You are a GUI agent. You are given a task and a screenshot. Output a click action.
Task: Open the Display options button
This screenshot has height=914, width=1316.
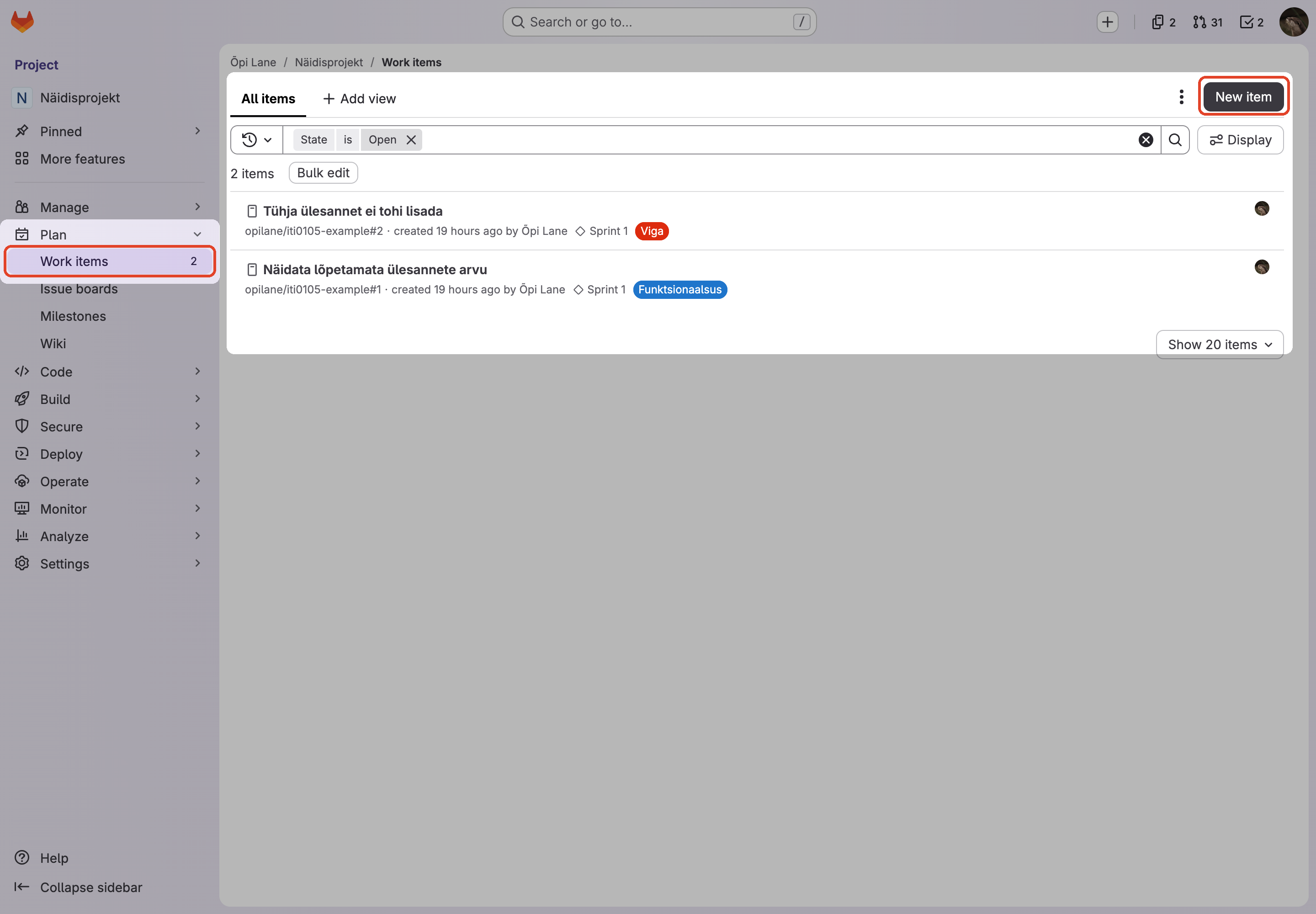(x=1240, y=140)
